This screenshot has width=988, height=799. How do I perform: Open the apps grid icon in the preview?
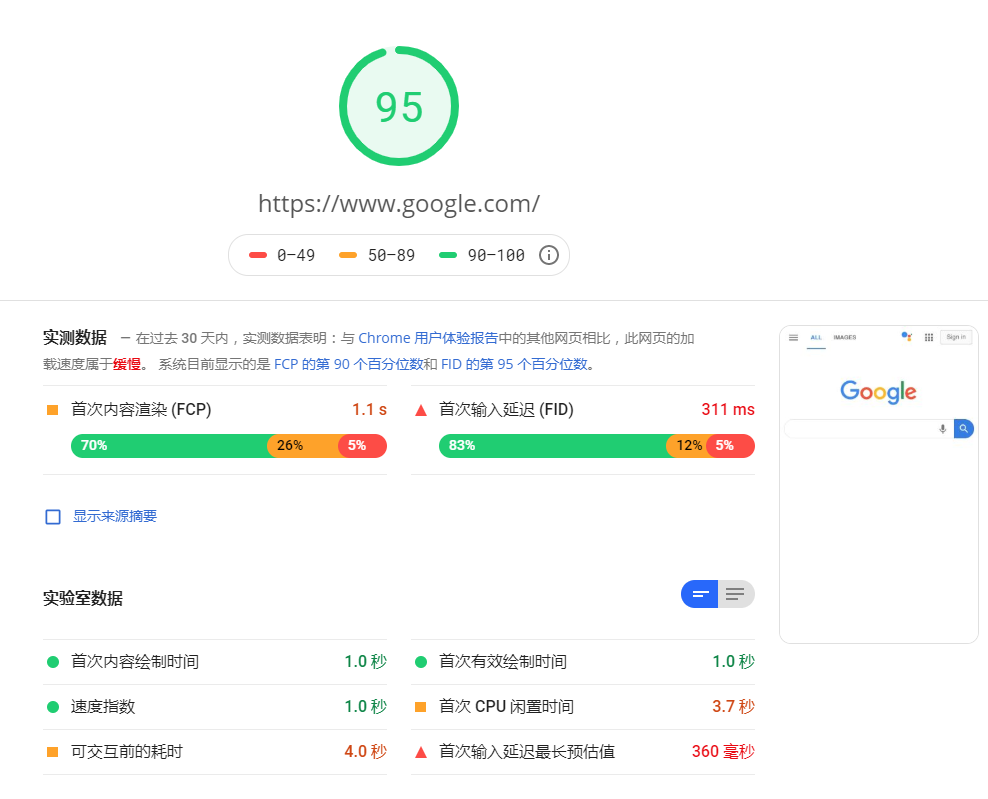[929, 337]
